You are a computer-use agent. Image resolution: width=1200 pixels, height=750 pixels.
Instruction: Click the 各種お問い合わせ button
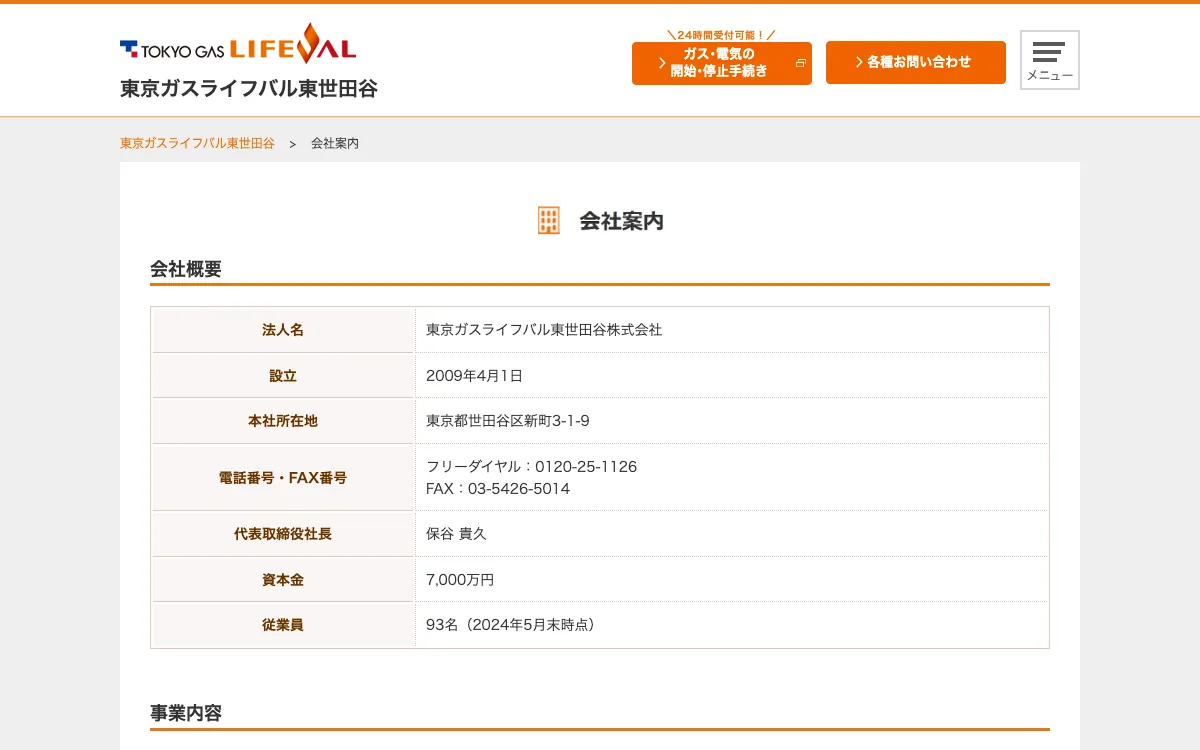pyautogui.click(x=916, y=62)
